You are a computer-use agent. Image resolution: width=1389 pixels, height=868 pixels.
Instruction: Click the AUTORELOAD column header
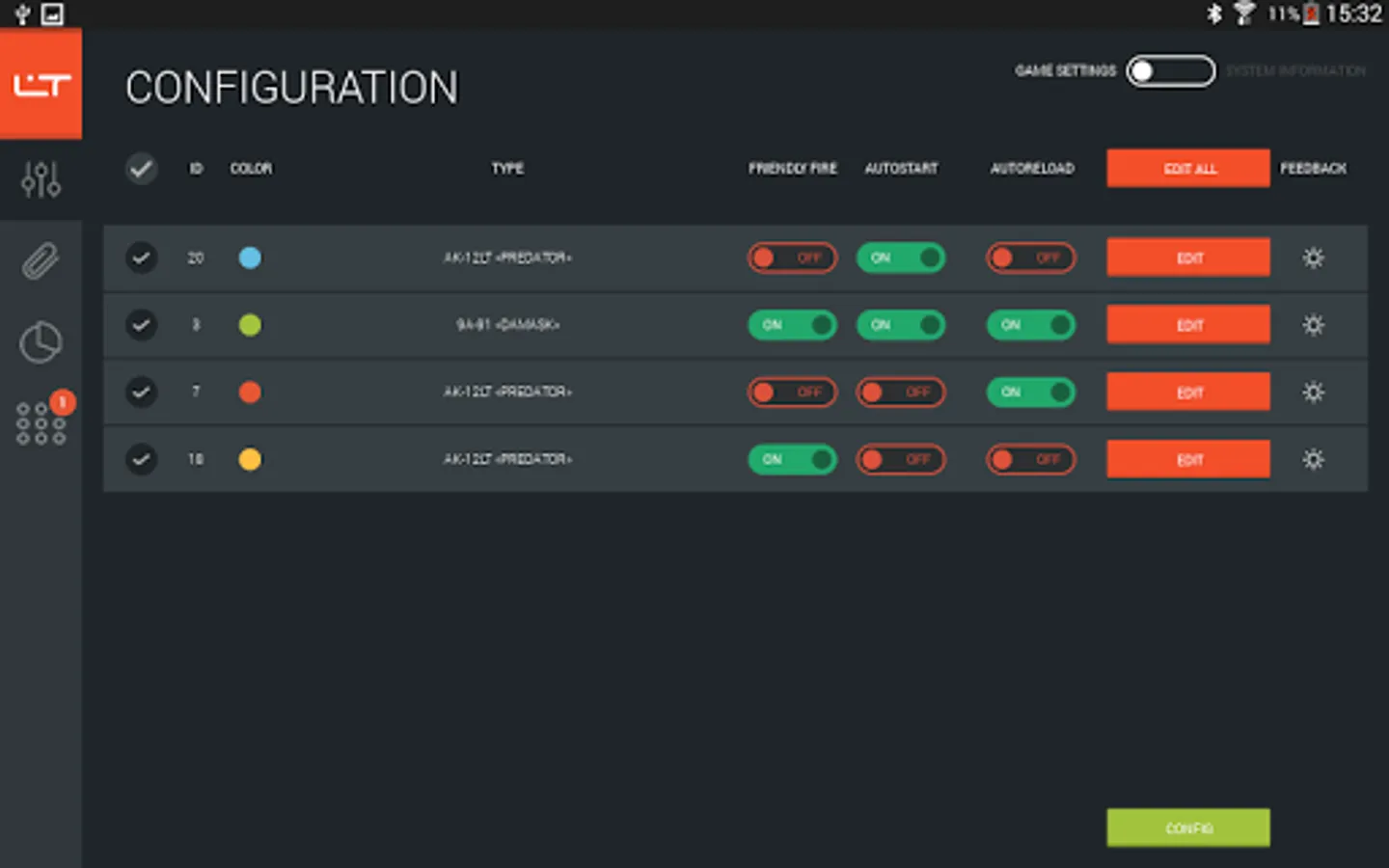tap(1032, 169)
